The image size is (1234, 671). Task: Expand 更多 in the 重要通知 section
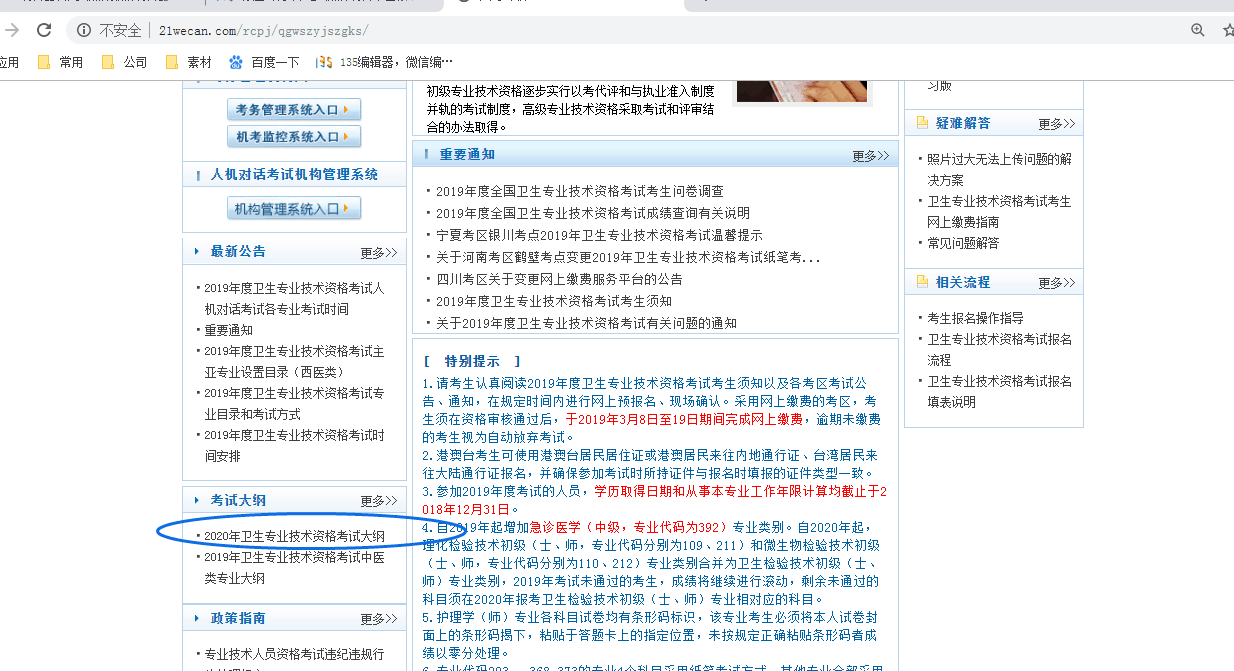(870, 156)
